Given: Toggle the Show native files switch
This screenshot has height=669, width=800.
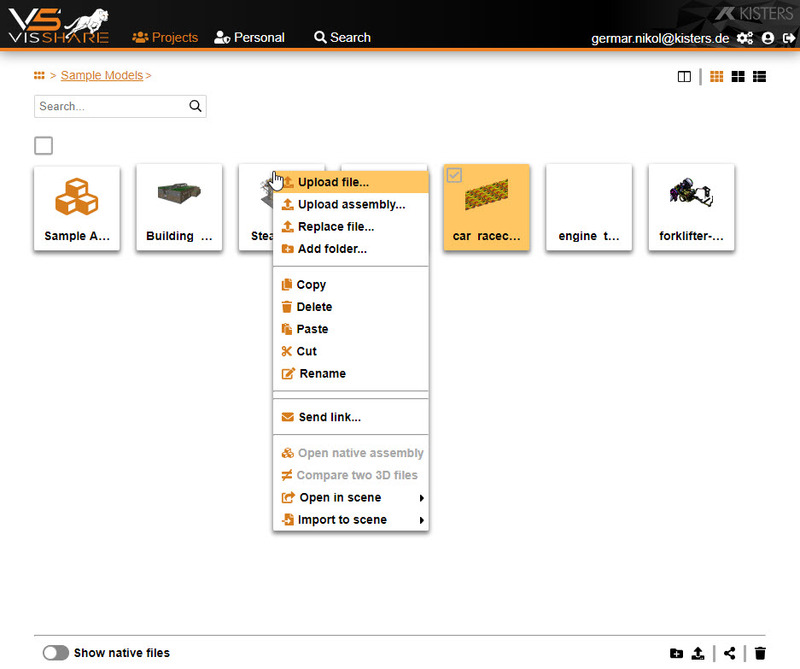Looking at the screenshot, I should pos(56,653).
